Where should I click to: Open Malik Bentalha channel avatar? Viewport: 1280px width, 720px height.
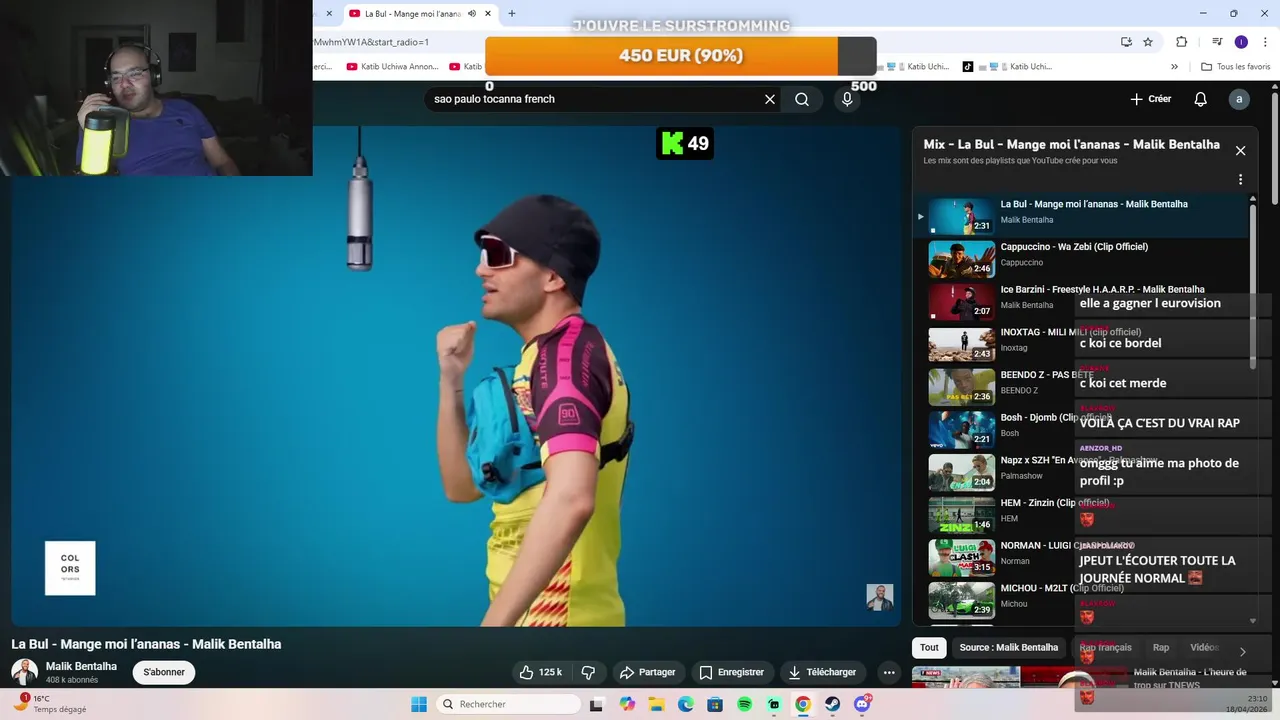pos(24,672)
